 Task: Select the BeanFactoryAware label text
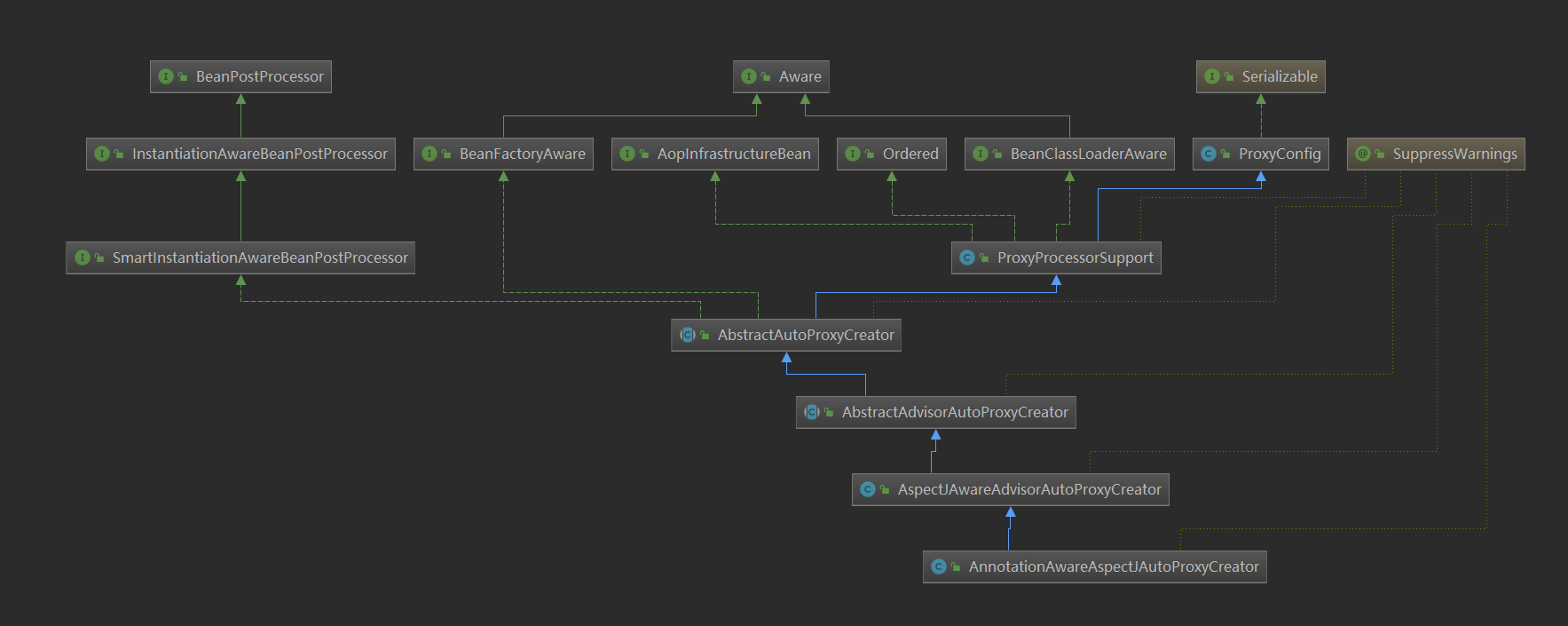pyautogui.click(x=523, y=155)
